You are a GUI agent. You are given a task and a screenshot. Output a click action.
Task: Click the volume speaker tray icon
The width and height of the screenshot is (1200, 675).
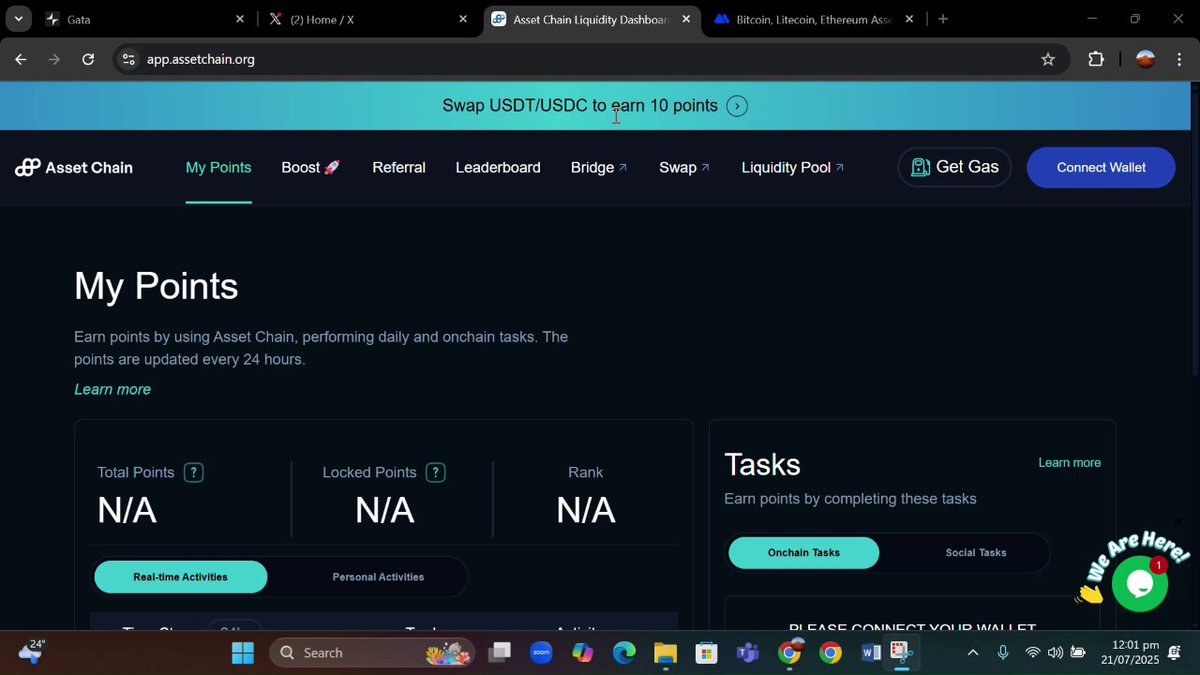point(1055,653)
